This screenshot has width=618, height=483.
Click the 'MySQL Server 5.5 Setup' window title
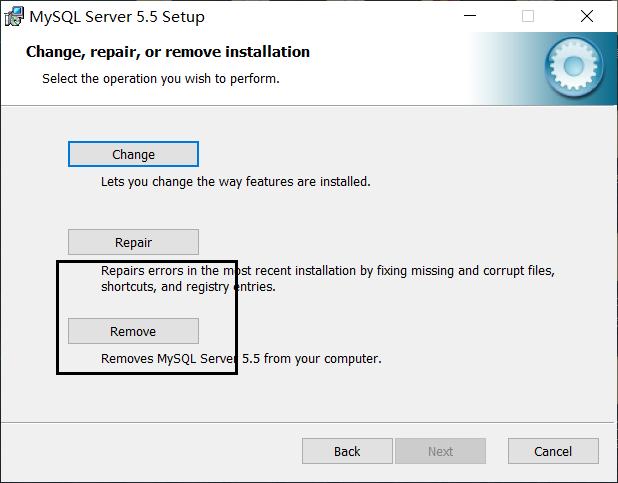pos(117,17)
